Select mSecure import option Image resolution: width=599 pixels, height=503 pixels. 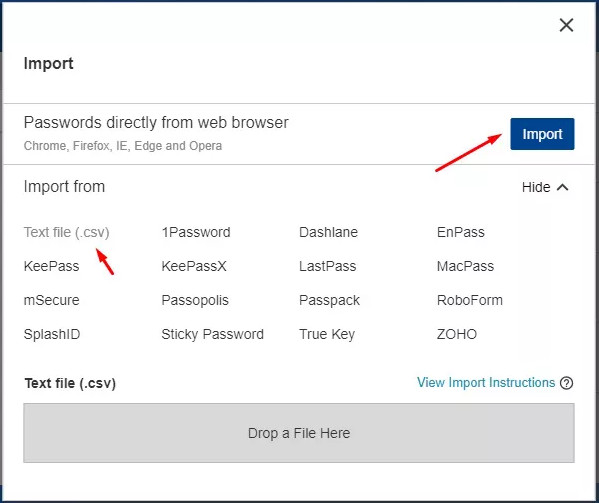pyautogui.click(x=52, y=300)
